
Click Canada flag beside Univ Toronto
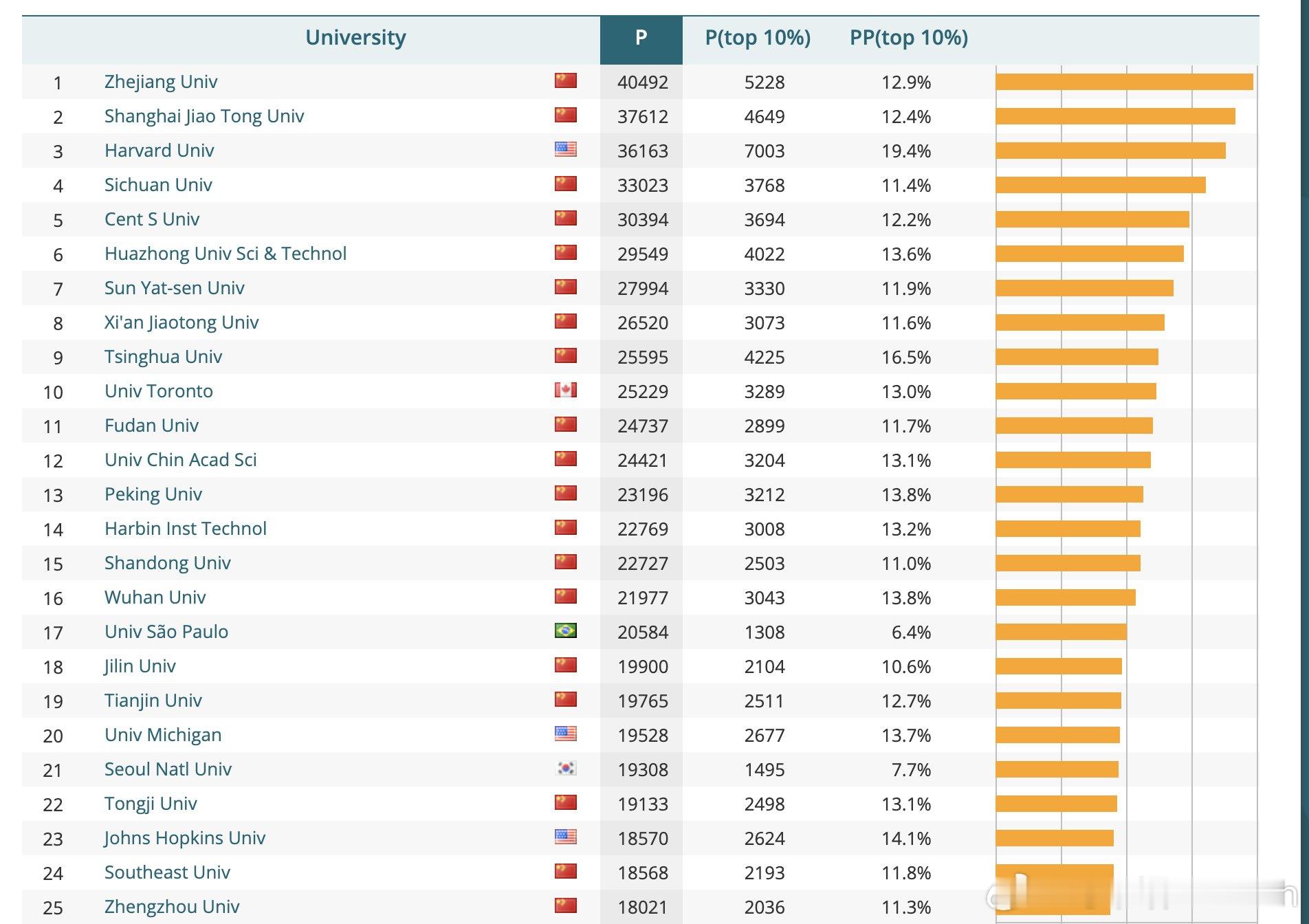[x=566, y=390]
